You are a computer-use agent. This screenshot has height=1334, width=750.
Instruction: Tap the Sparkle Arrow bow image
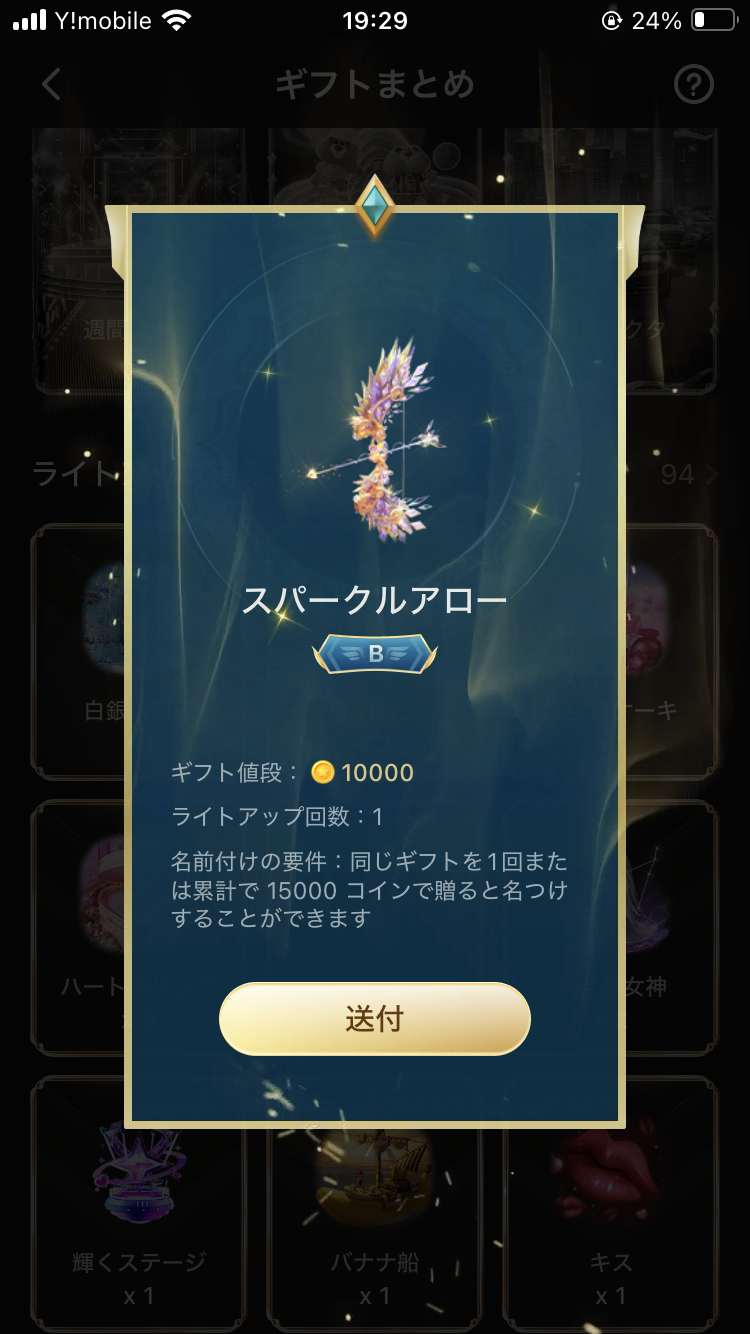point(376,440)
